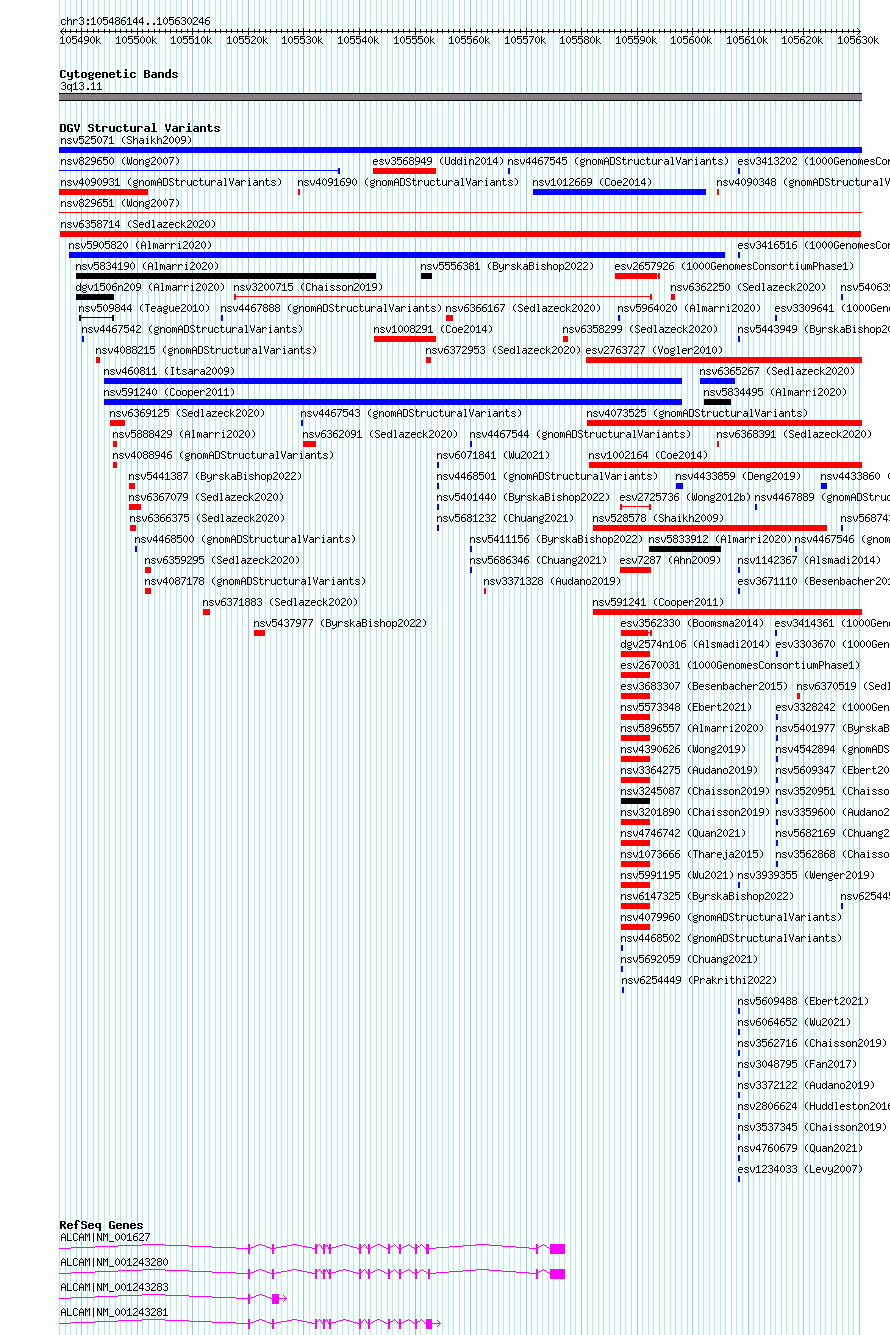
Task: Click the red bar under esv3568949
Action: pos(404,171)
